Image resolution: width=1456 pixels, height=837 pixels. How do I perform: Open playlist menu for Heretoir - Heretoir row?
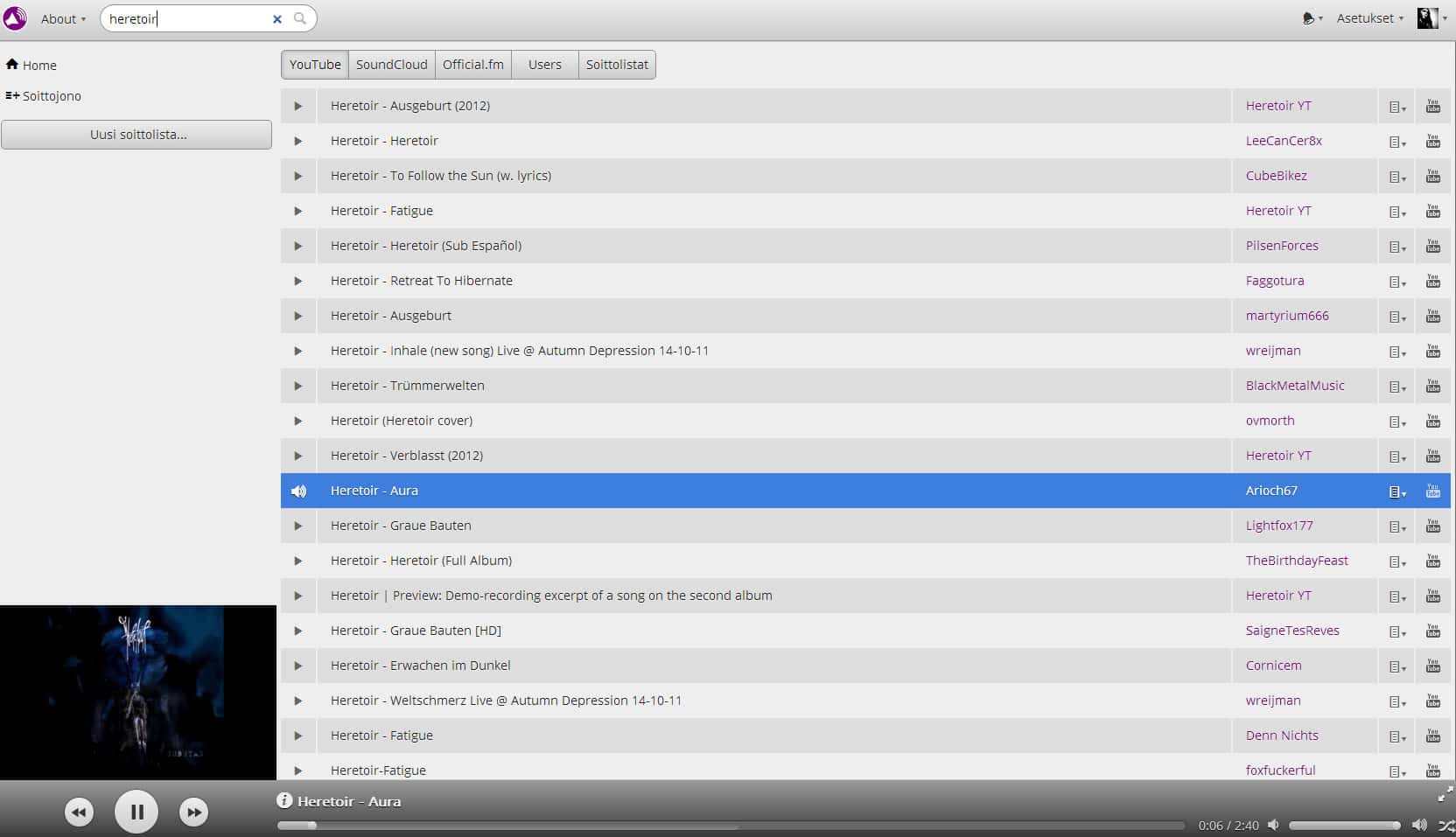(1397, 142)
